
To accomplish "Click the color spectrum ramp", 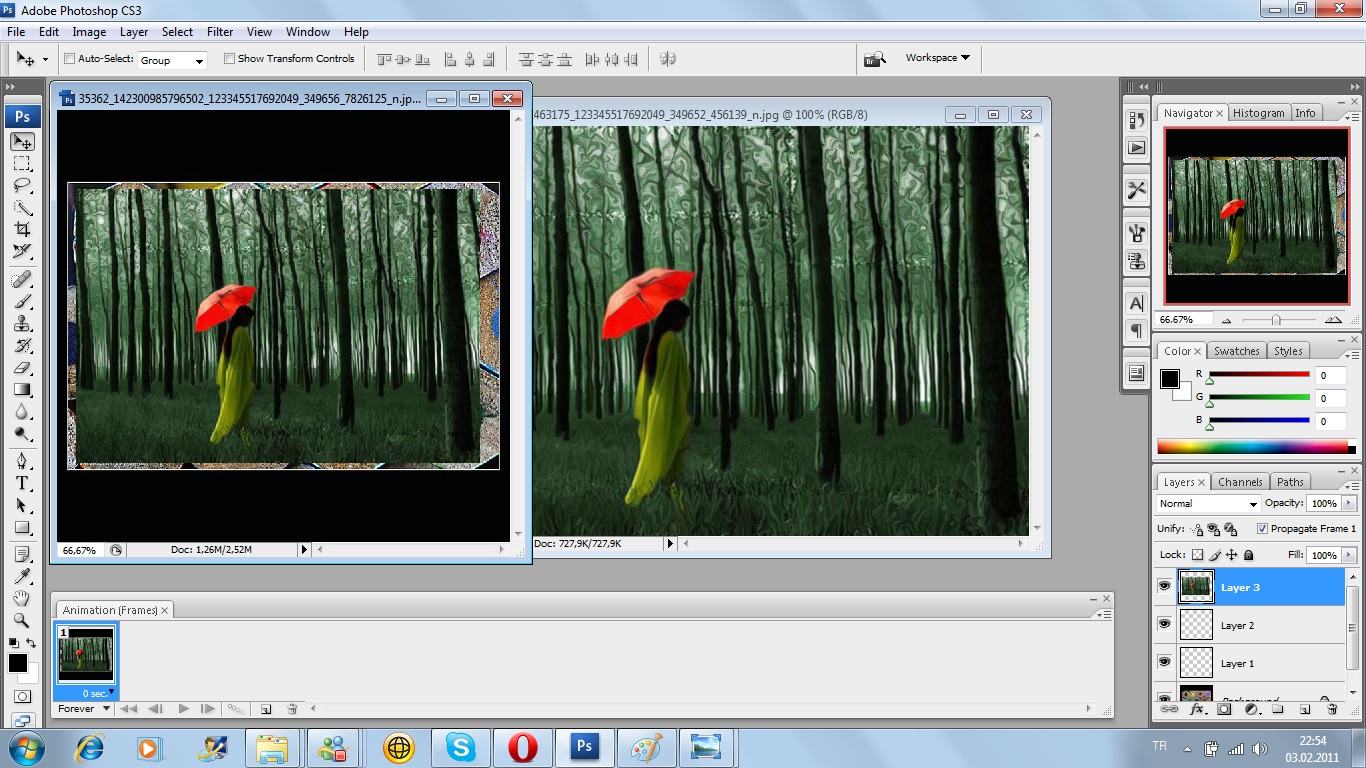I will [x=1253, y=446].
